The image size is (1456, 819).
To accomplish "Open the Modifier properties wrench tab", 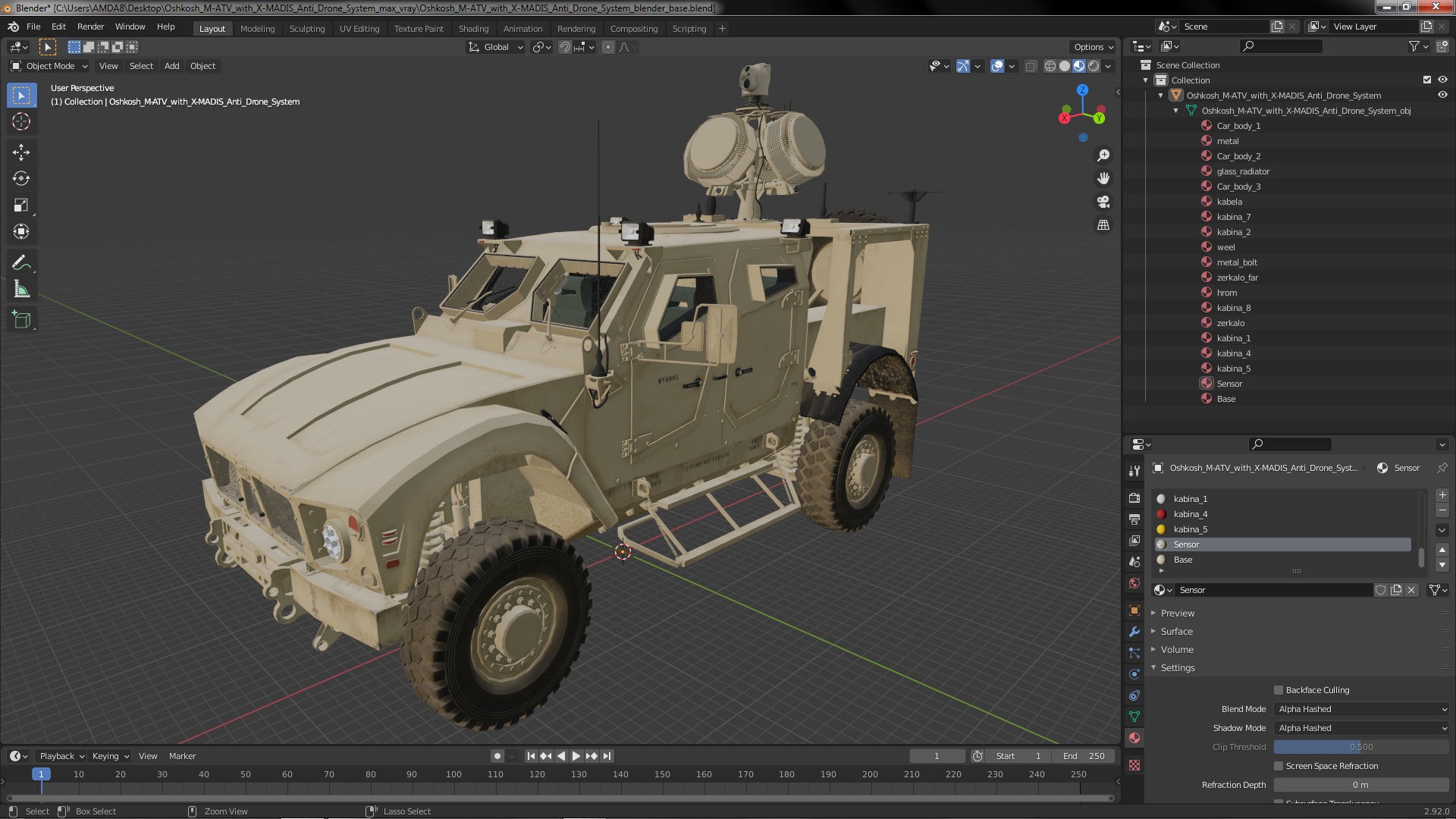I will click(1134, 632).
